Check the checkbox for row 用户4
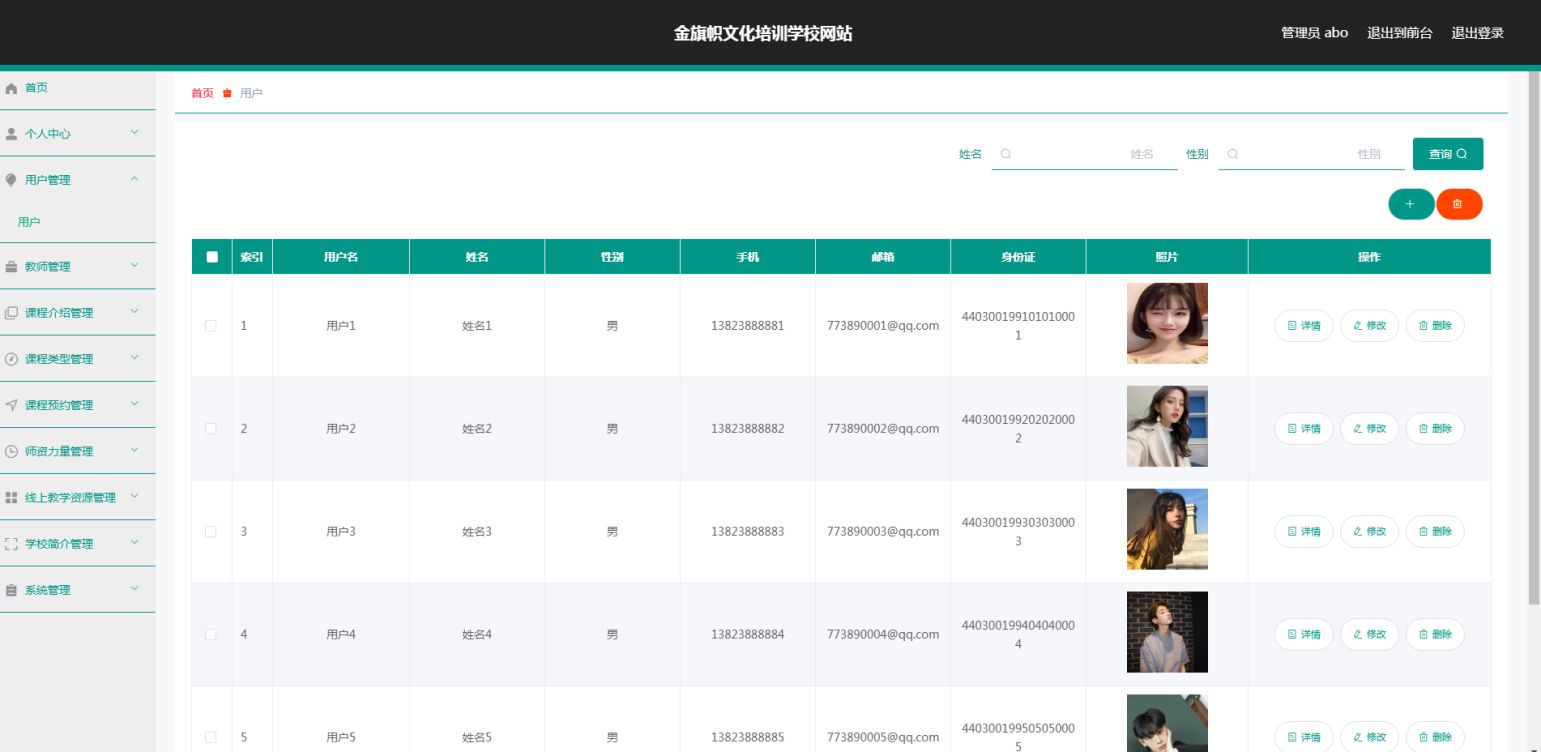The width and height of the screenshot is (1541, 752). [211, 635]
